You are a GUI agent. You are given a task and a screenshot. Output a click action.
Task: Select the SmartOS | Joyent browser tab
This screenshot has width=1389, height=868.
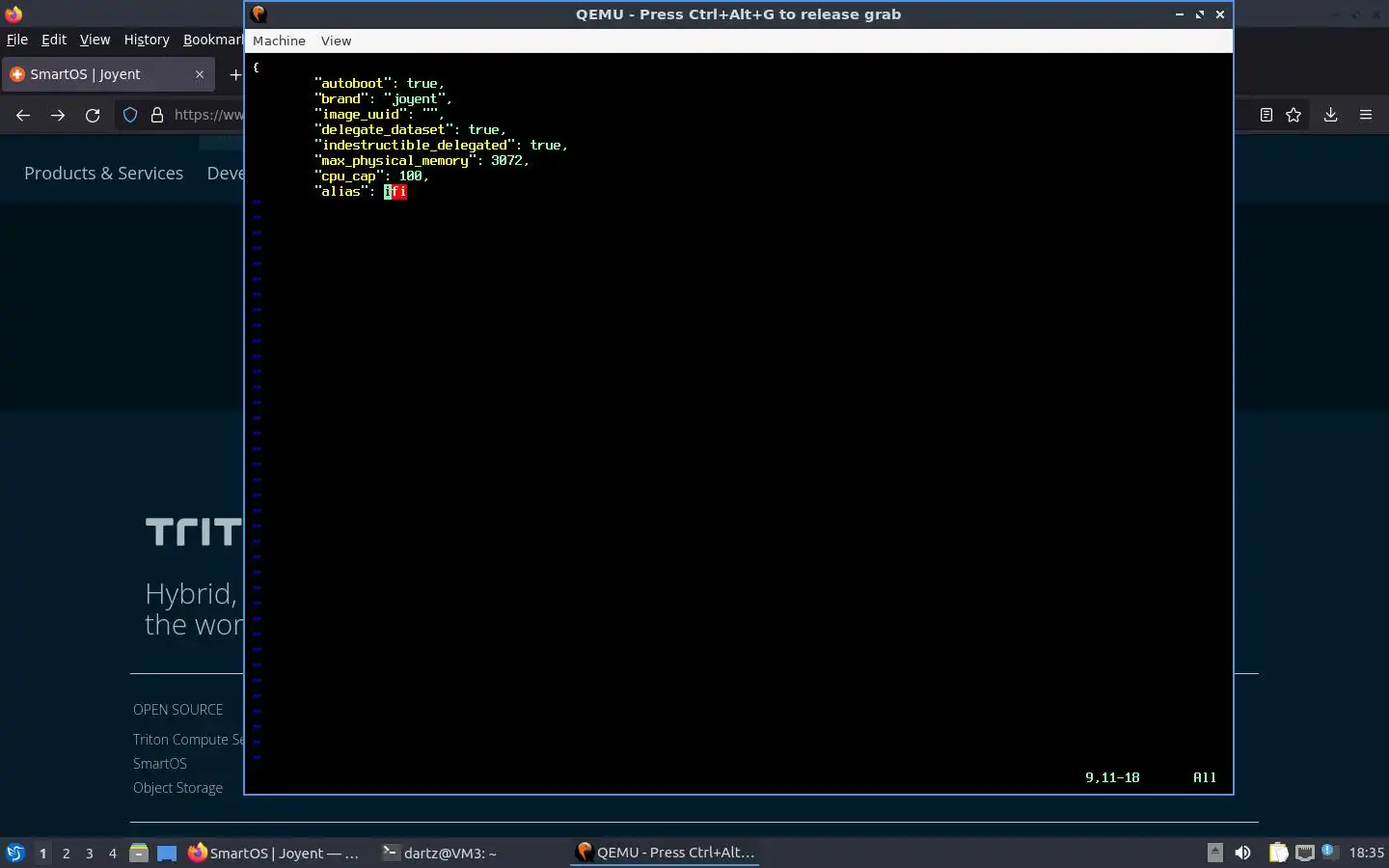(x=106, y=74)
